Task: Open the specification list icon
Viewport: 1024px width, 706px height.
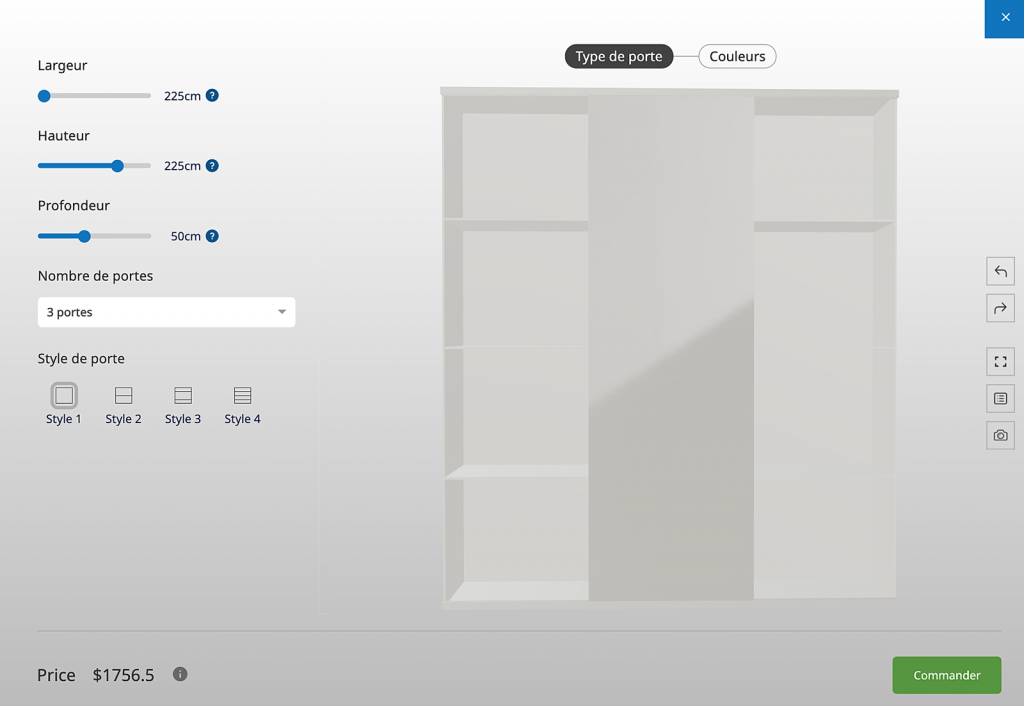Action: pyautogui.click(x=1000, y=398)
